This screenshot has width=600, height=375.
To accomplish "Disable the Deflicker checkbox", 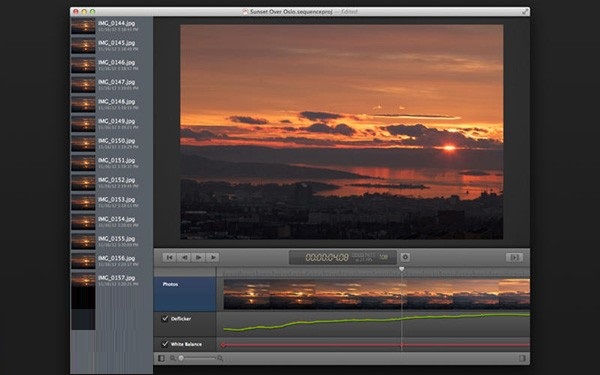I will click(165, 318).
